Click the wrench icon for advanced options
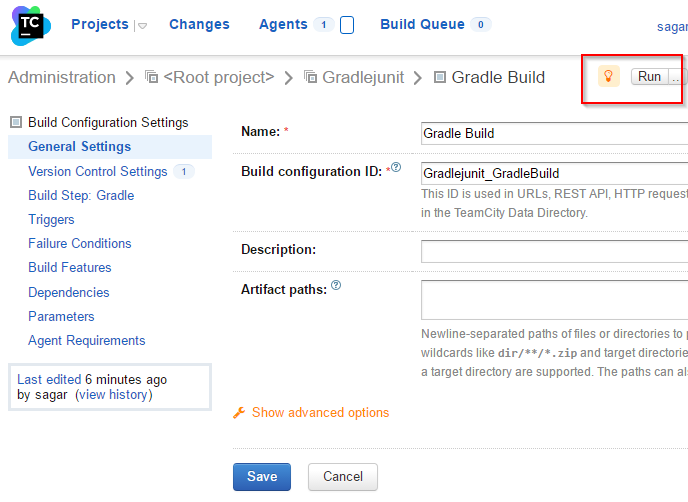 [239, 412]
